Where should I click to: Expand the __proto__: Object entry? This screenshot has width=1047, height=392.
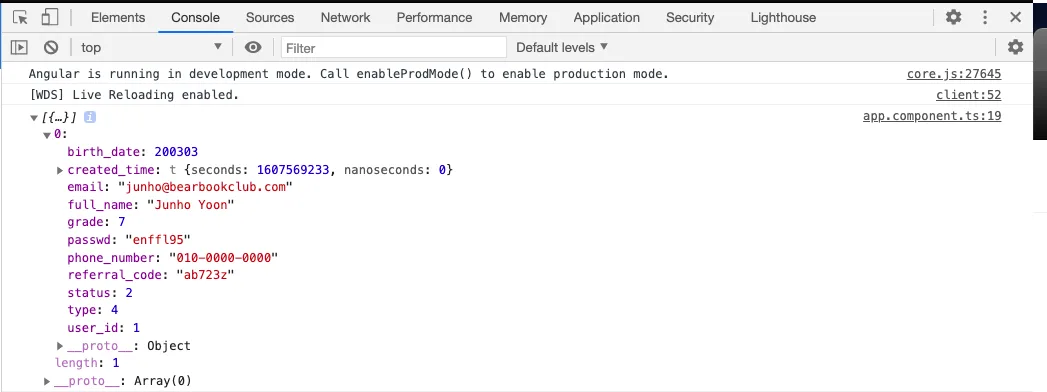tap(60, 346)
